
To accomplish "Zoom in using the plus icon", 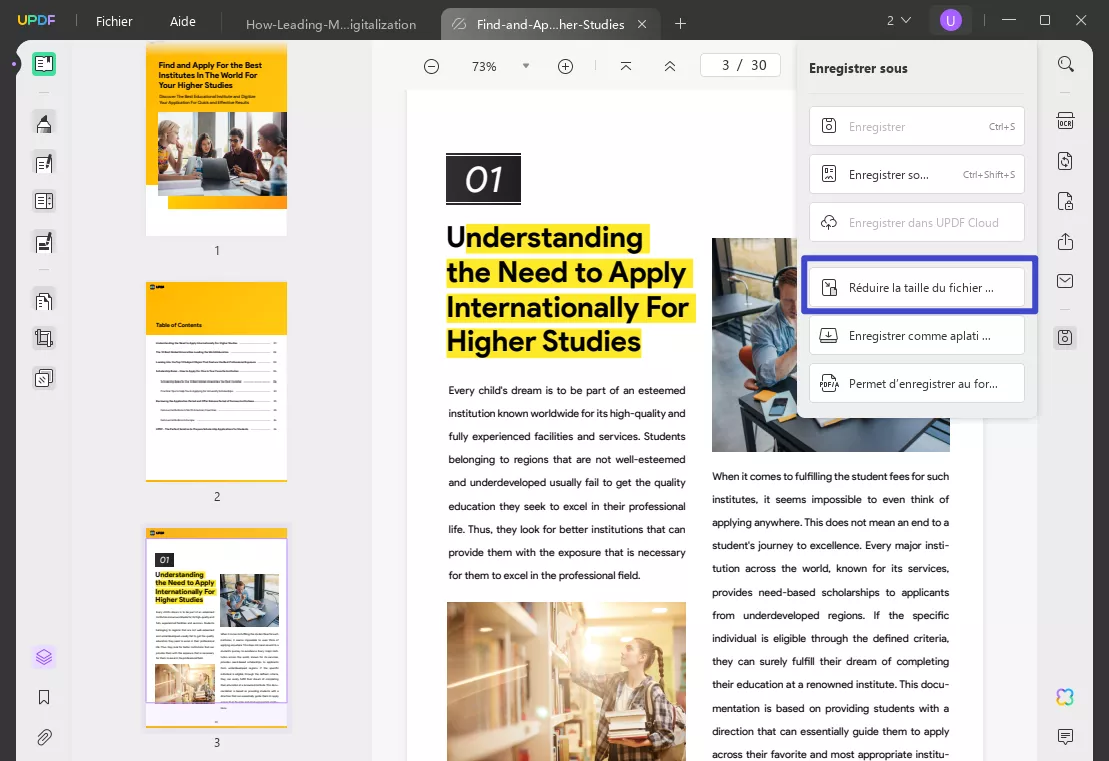I will click(x=565, y=66).
